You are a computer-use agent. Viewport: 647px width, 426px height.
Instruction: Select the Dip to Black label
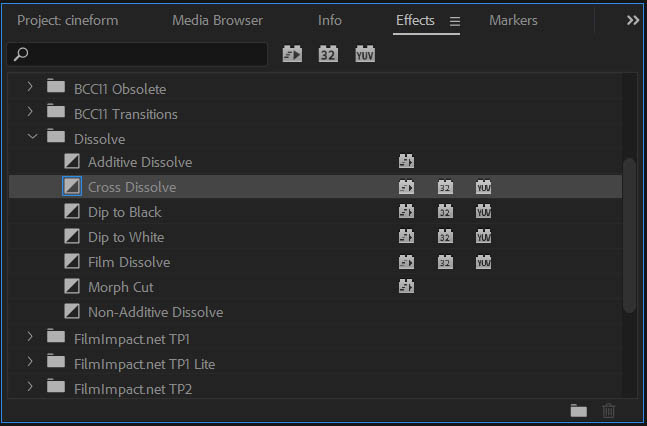click(125, 212)
